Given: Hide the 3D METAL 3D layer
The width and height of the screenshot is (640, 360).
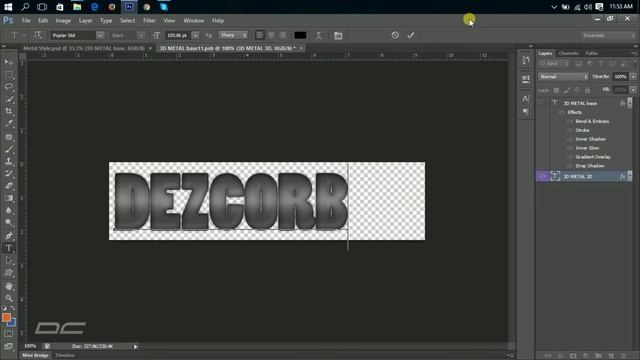Looking at the screenshot, I should click(542, 176).
